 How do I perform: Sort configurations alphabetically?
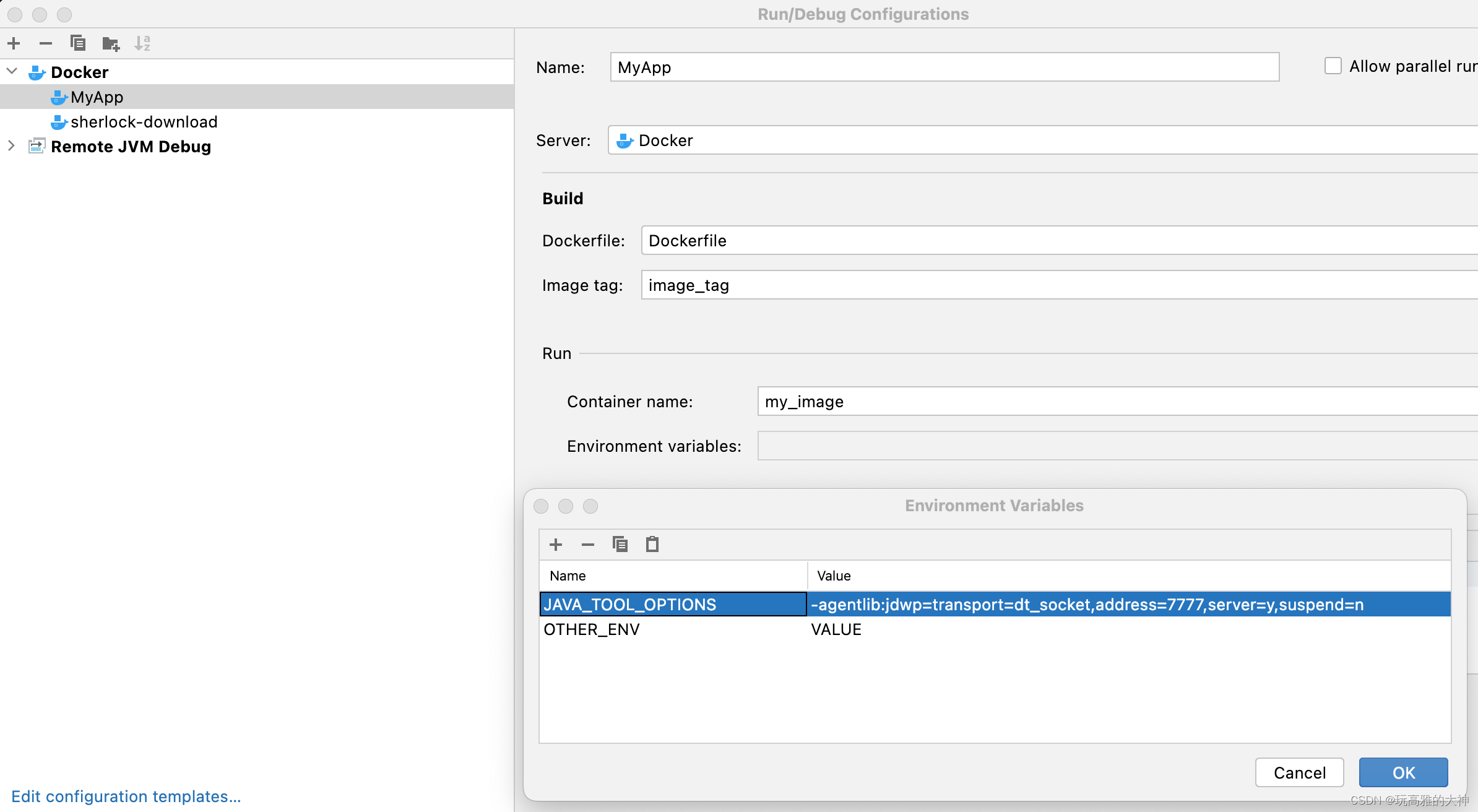pos(142,43)
